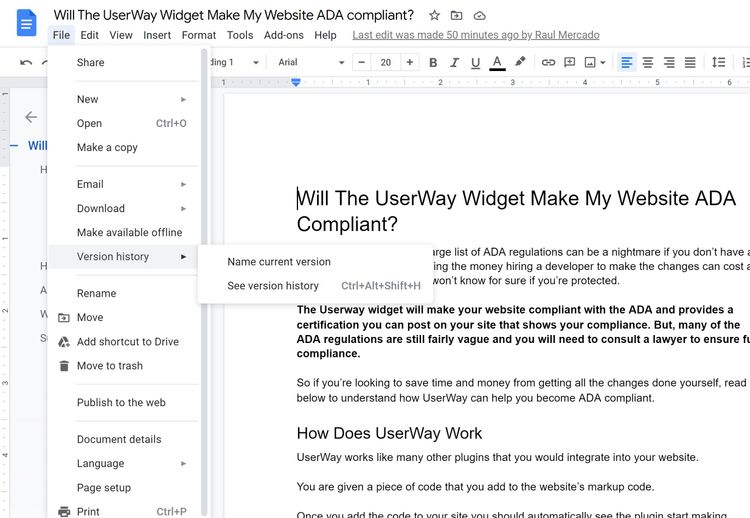Choose Move with folder icon

click(123, 317)
